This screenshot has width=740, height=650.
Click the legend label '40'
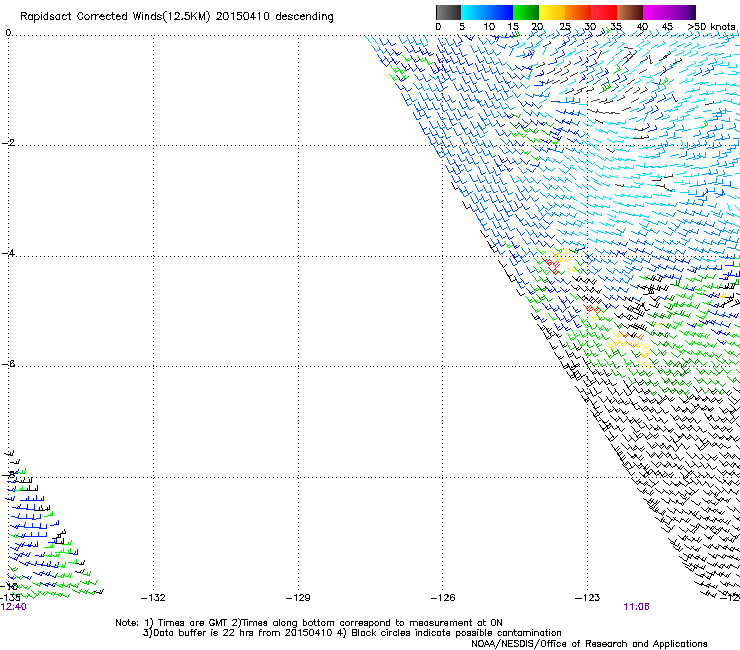tap(642, 26)
